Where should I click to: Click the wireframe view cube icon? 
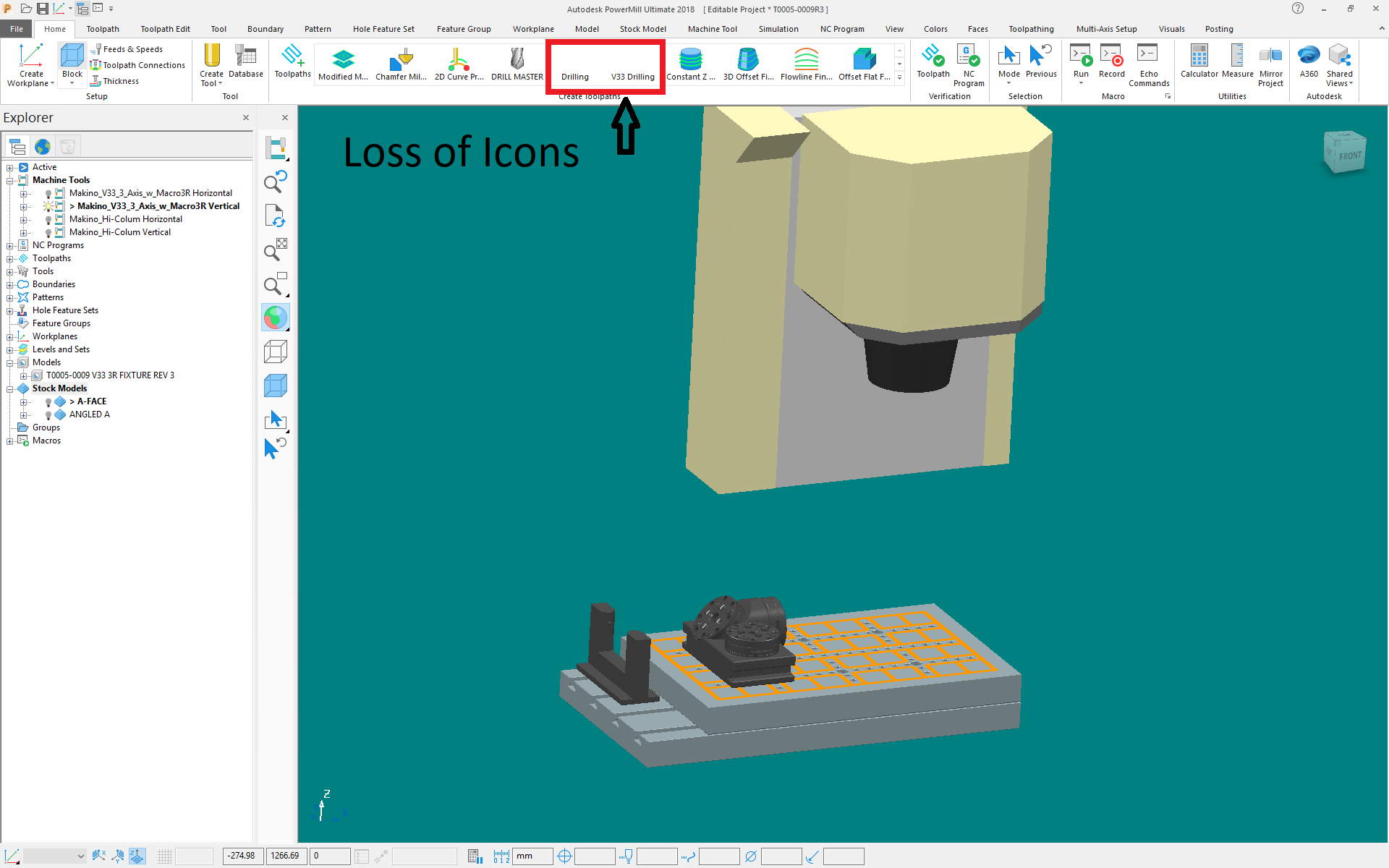coord(276,352)
